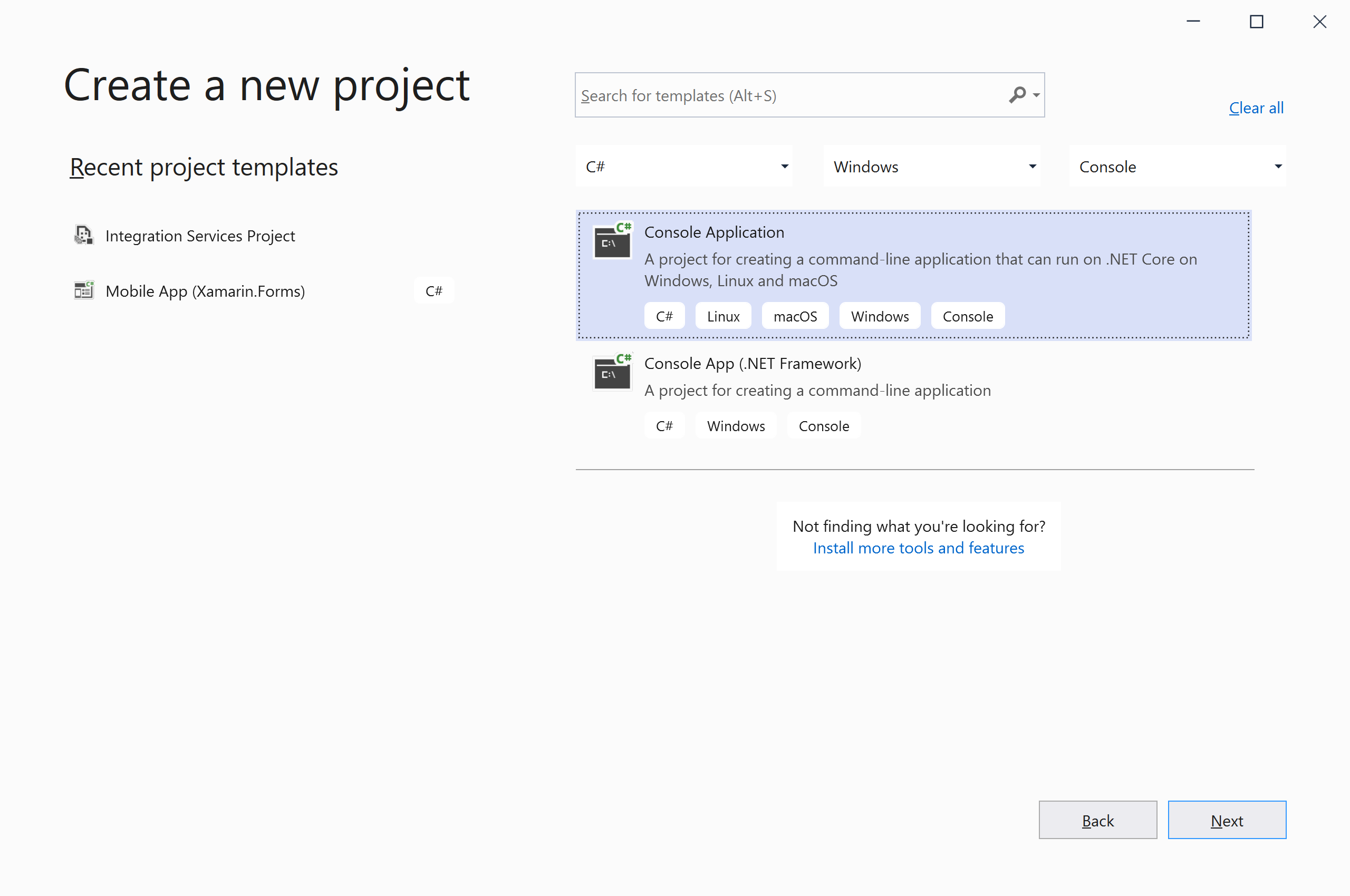This screenshot has height=896, width=1350.
Task: Click the Console Application C# icon
Action: 612,241
